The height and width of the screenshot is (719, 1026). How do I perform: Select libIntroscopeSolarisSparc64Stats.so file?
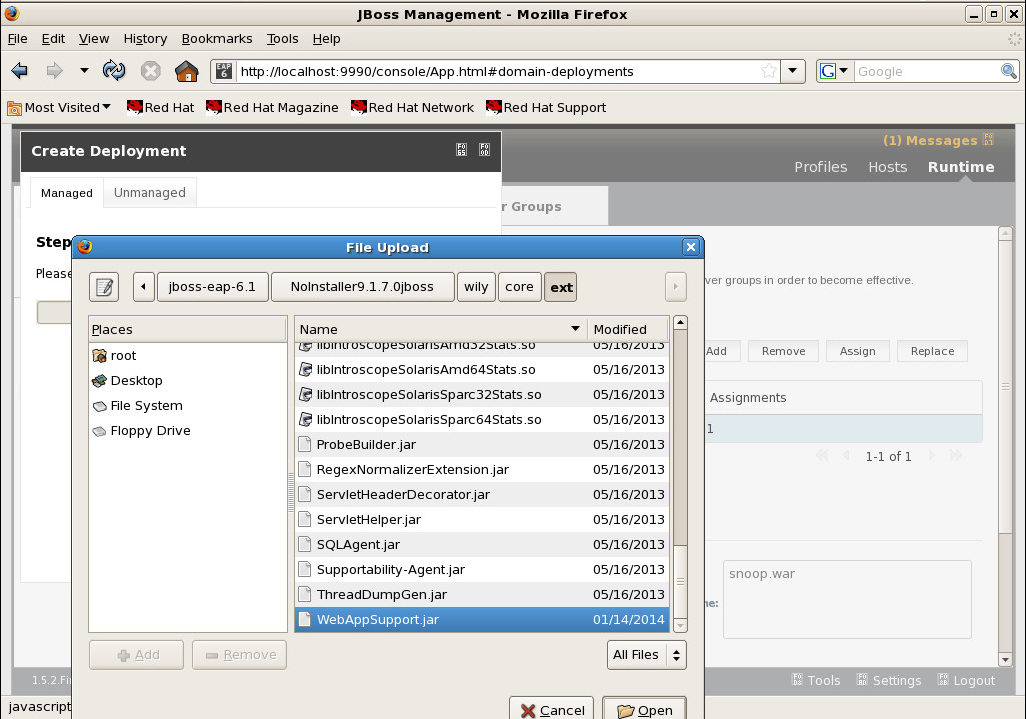click(482, 419)
